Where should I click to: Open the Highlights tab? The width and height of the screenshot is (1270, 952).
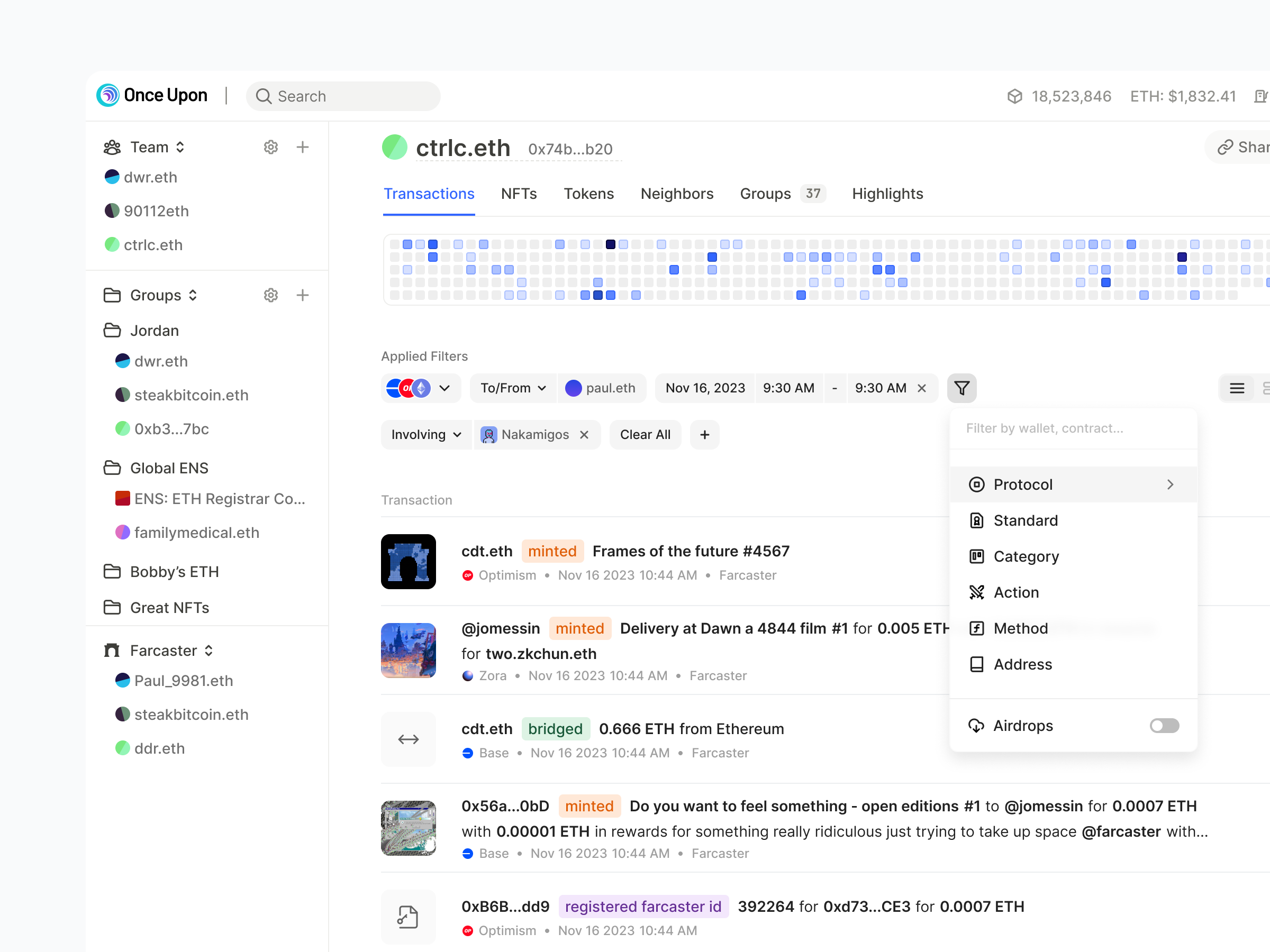(x=887, y=194)
